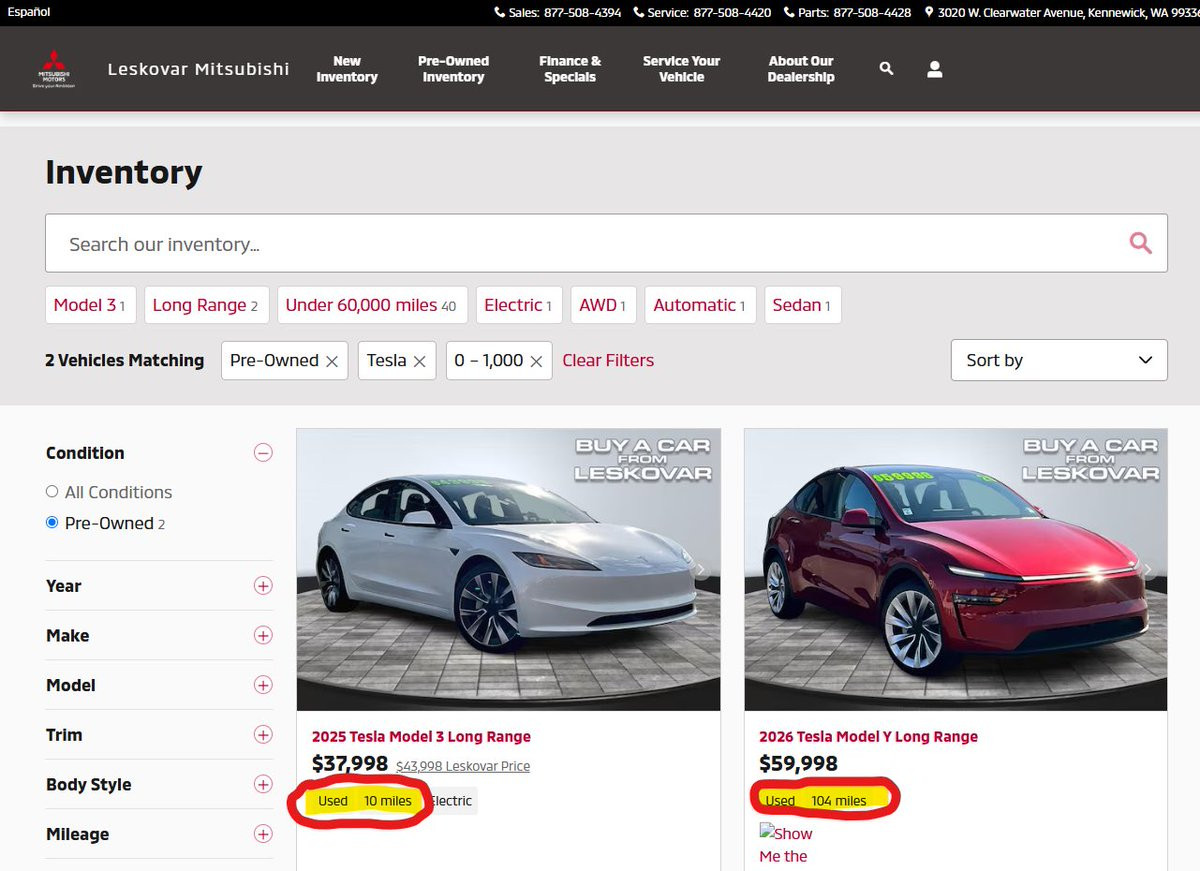Expand the Model filter section

tap(263, 685)
